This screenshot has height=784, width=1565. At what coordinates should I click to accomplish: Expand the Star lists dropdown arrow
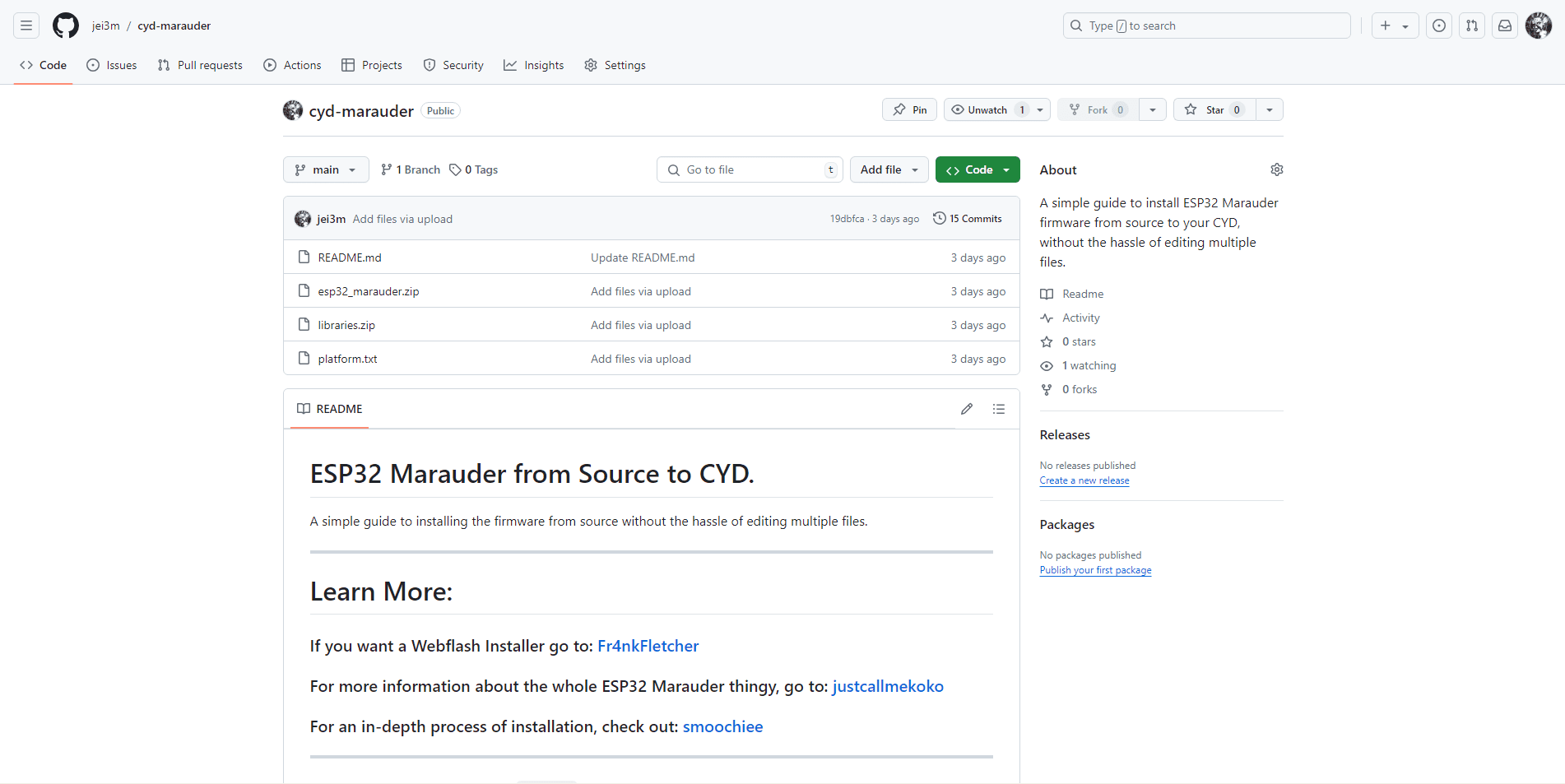click(1270, 109)
